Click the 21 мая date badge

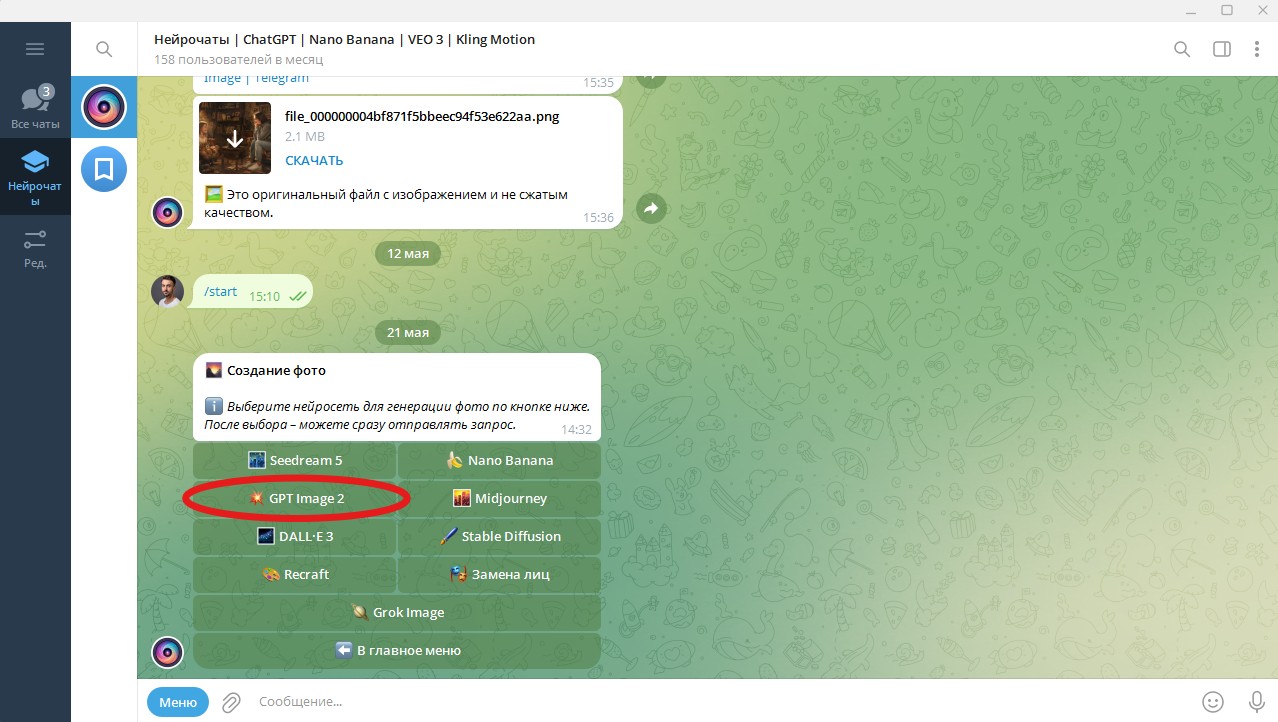coord(408,332)
